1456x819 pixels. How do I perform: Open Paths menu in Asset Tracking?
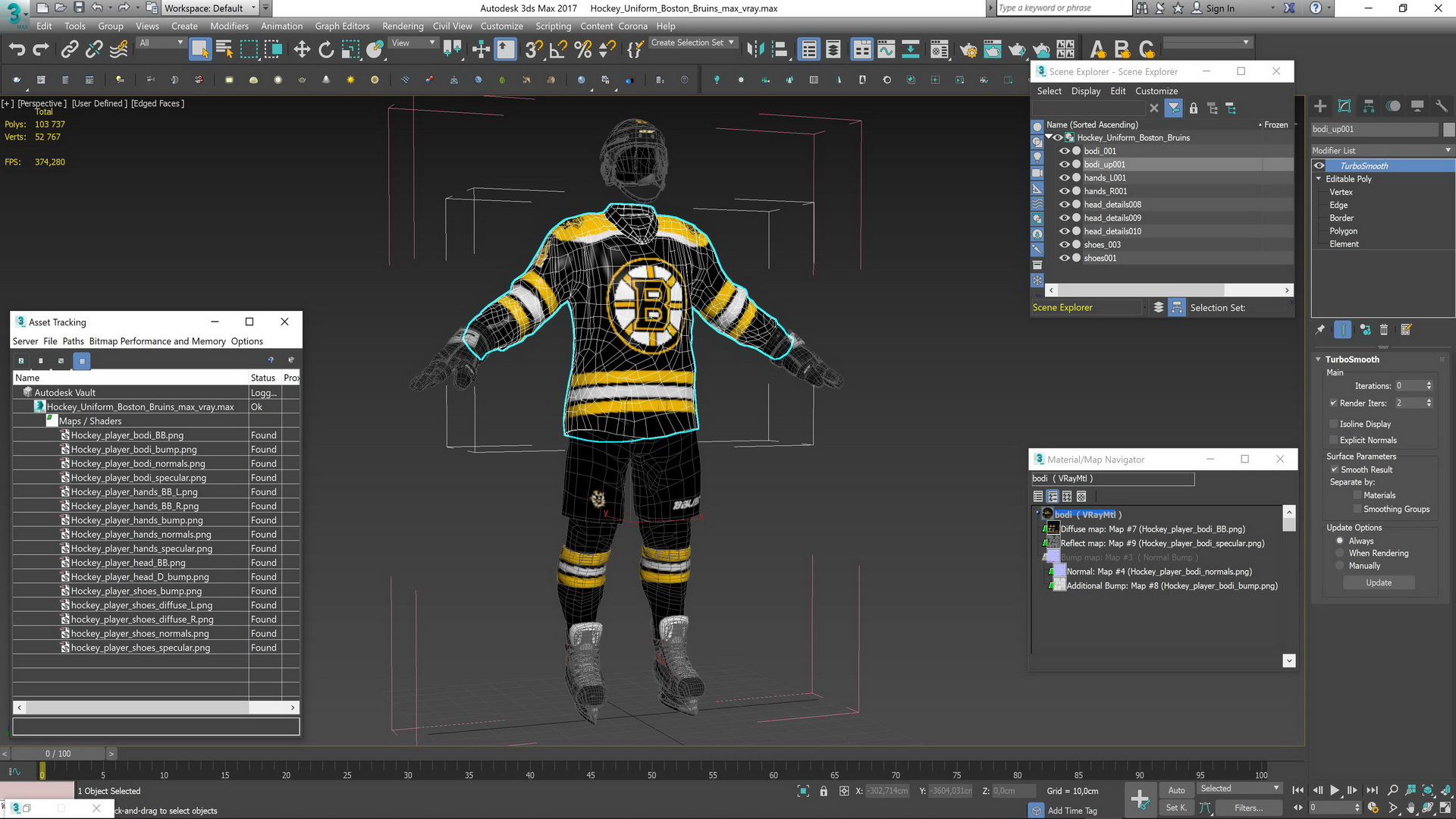[x=73, y=341]
